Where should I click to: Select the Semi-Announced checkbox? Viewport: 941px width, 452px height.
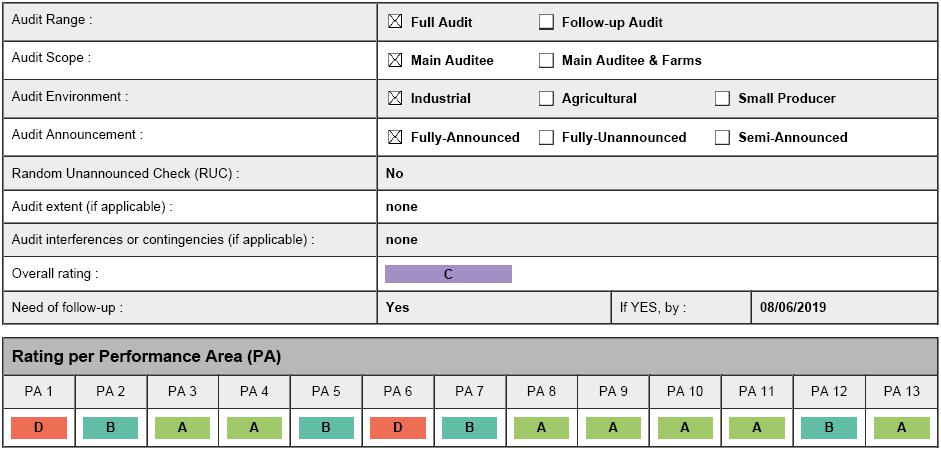(x=722, y=137)
